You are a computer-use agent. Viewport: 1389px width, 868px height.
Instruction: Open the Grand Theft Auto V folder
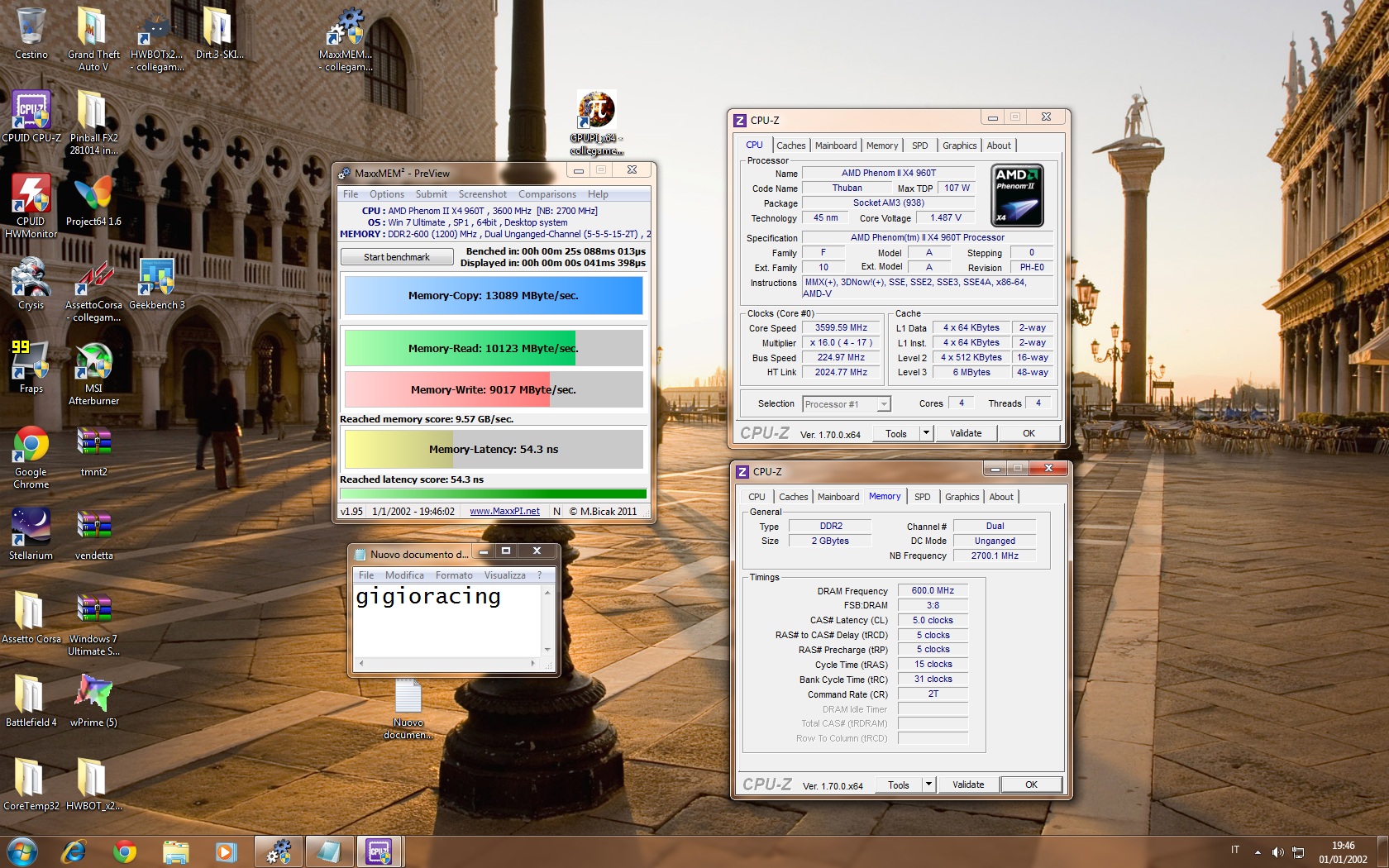tap(93, 37)
